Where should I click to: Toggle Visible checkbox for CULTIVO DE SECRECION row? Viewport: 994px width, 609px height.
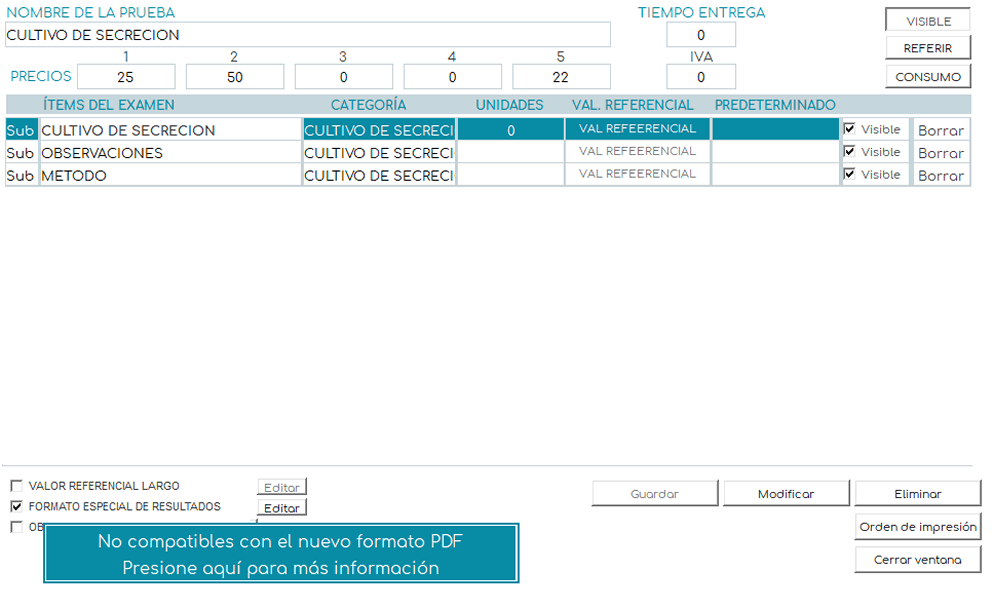[x=850, y=129]
